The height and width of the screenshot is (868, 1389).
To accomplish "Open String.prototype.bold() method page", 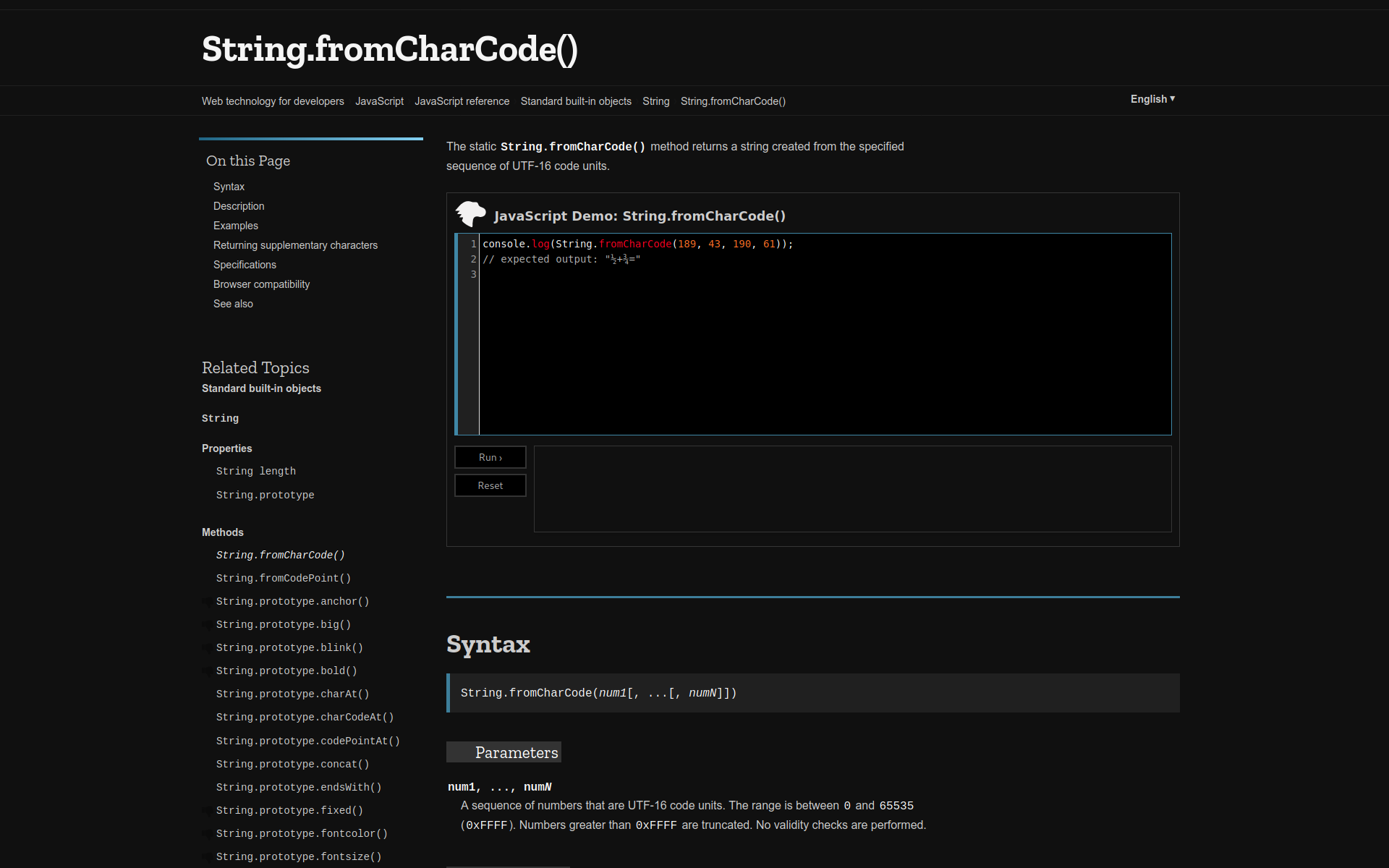I will pyautogui.click(x=286, y=671).
